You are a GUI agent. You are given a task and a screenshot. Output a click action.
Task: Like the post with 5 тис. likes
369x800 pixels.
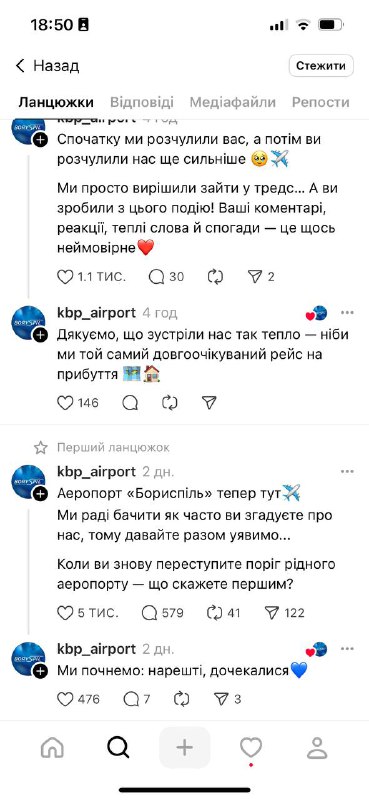65,613
